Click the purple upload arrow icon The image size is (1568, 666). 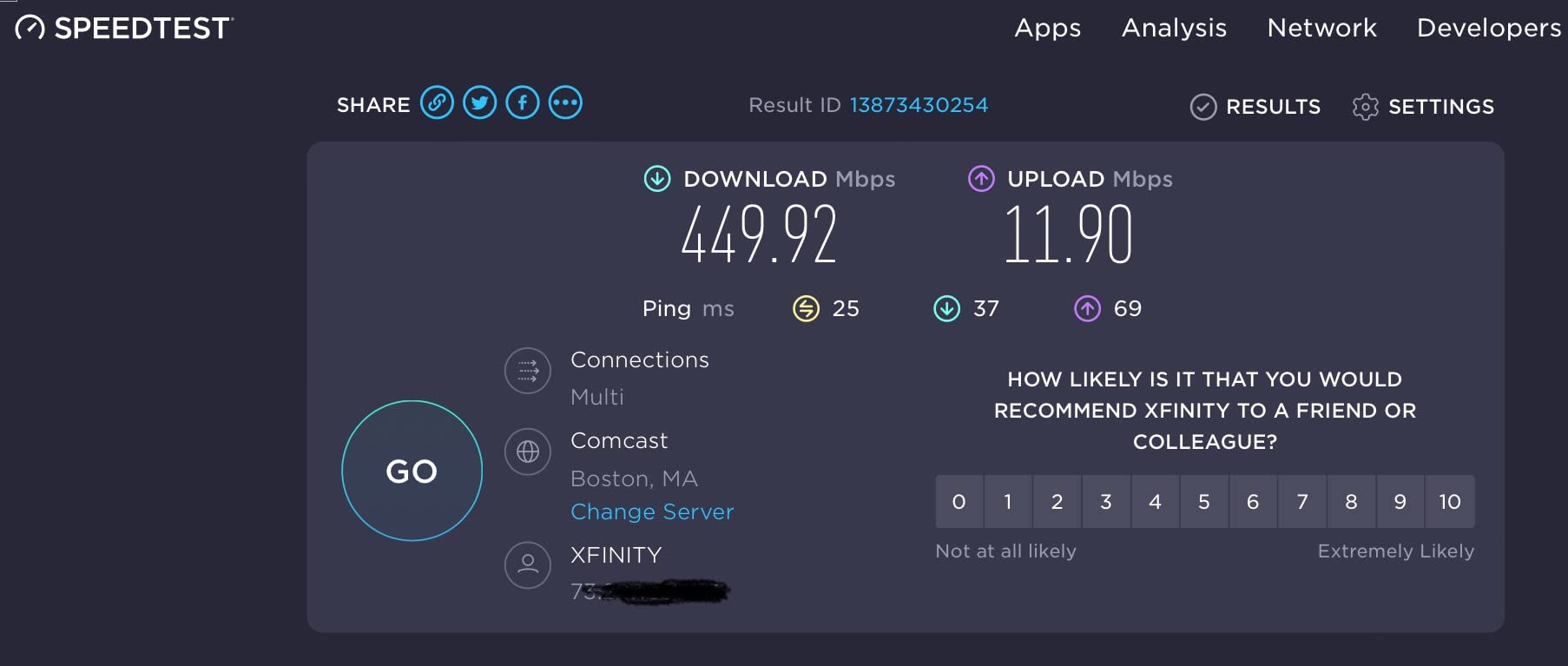[x=980, y=180]
